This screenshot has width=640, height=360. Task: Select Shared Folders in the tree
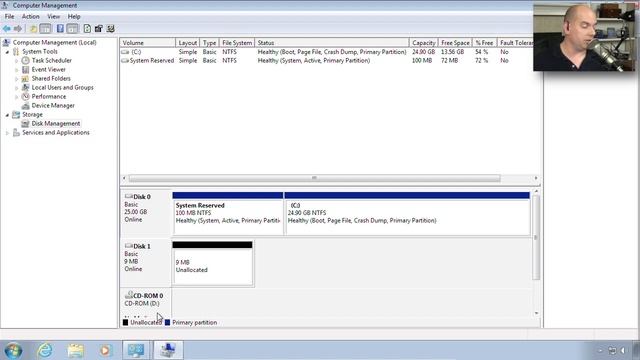click(51, 78)
